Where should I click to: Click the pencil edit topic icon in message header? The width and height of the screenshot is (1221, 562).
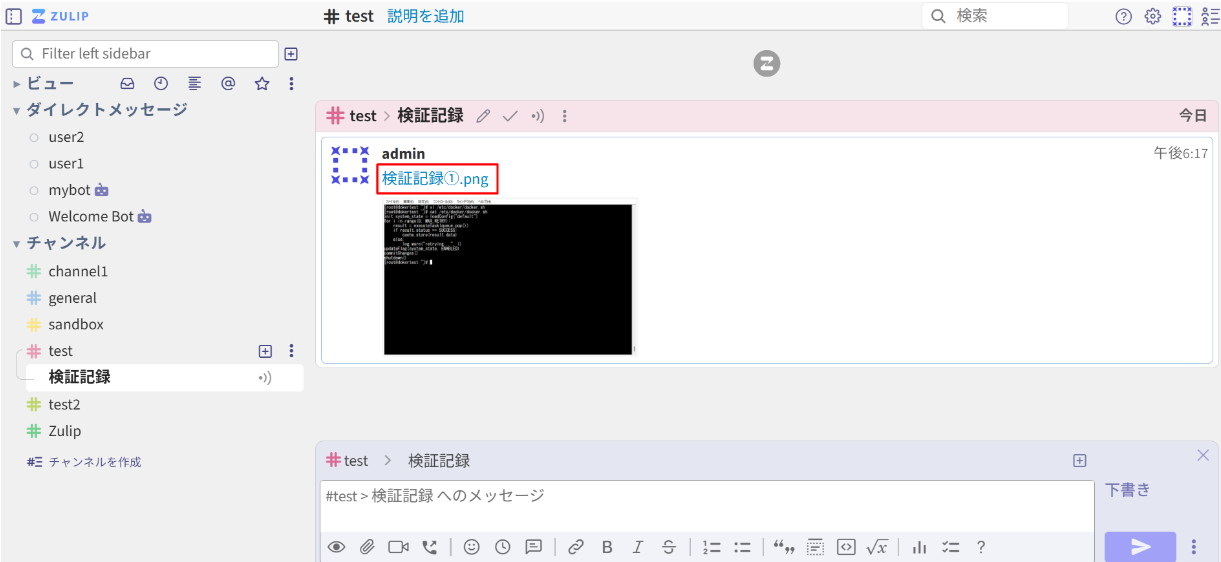(483, 116)
